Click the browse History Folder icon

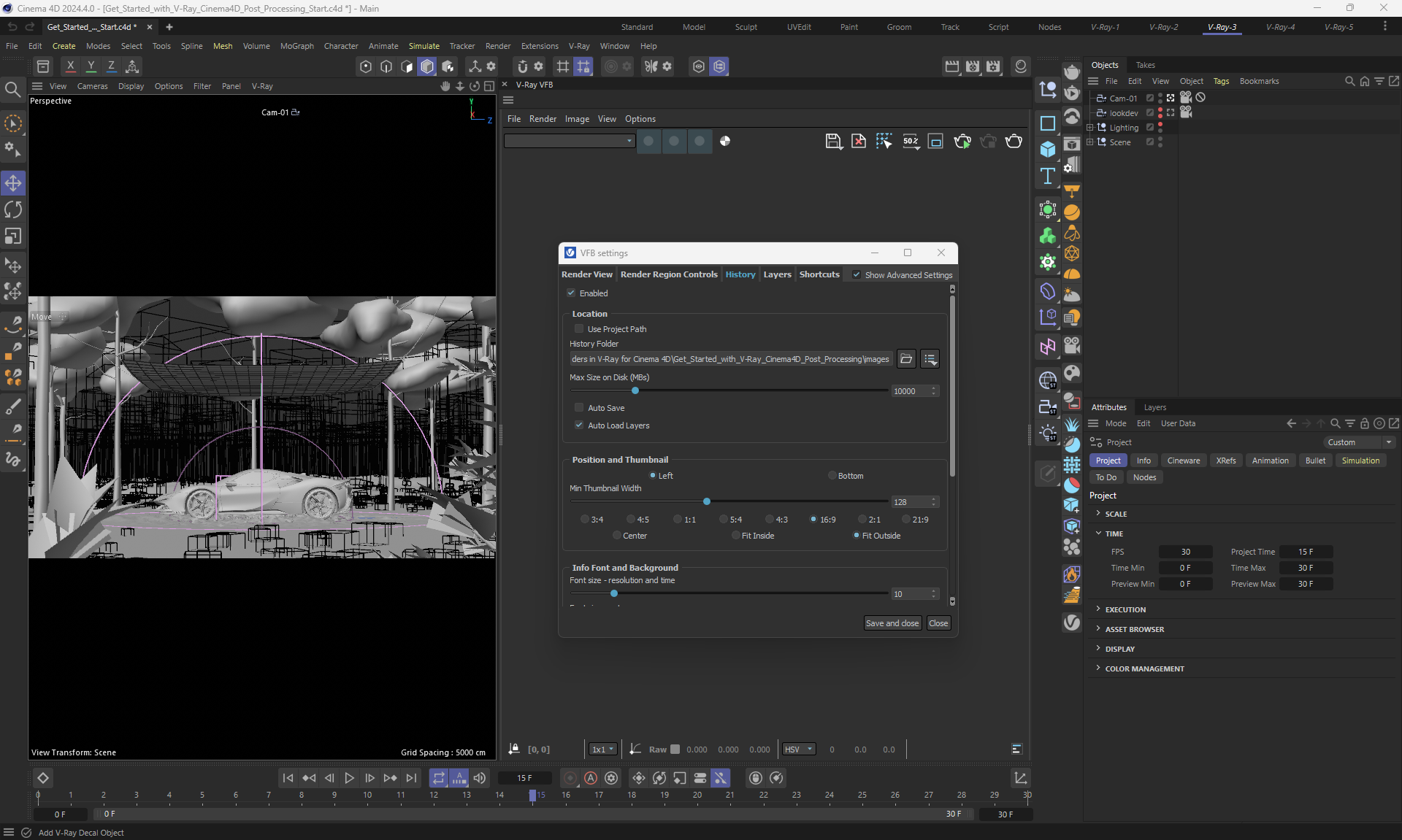(x=906, y=359)
